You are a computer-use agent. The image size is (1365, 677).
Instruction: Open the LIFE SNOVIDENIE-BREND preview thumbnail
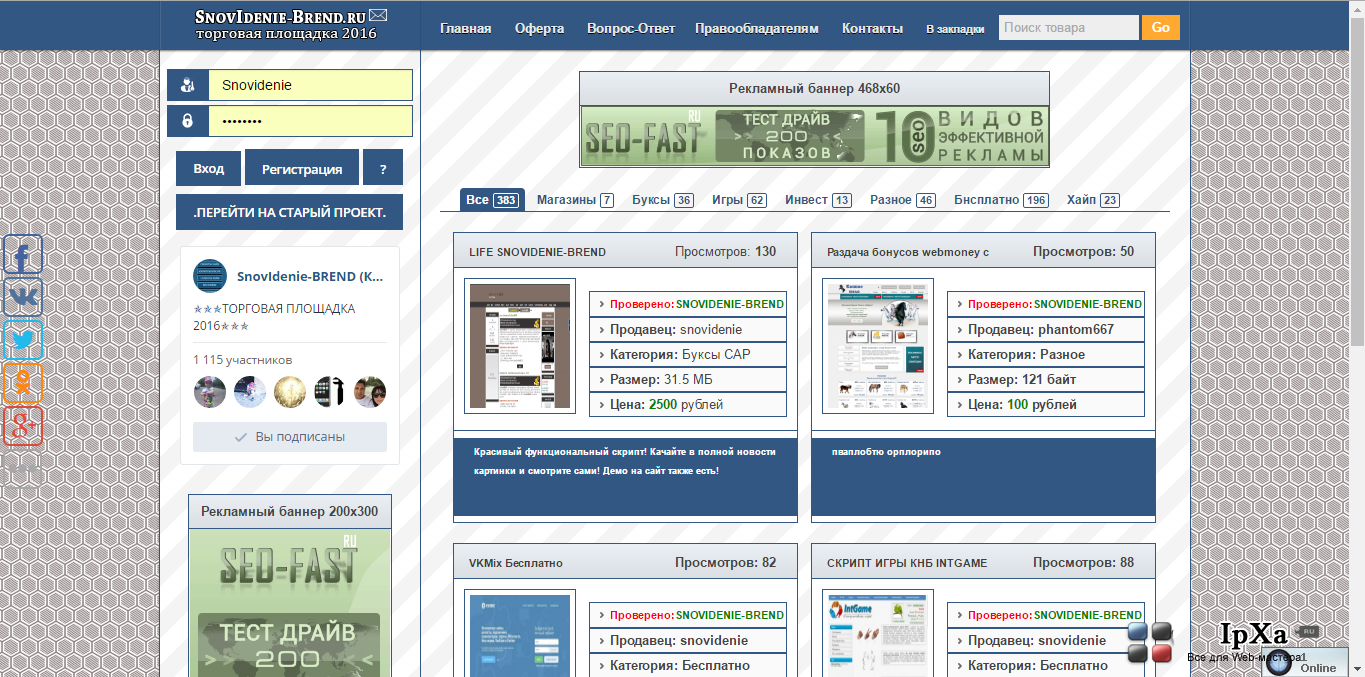click(x=520, y=346)
